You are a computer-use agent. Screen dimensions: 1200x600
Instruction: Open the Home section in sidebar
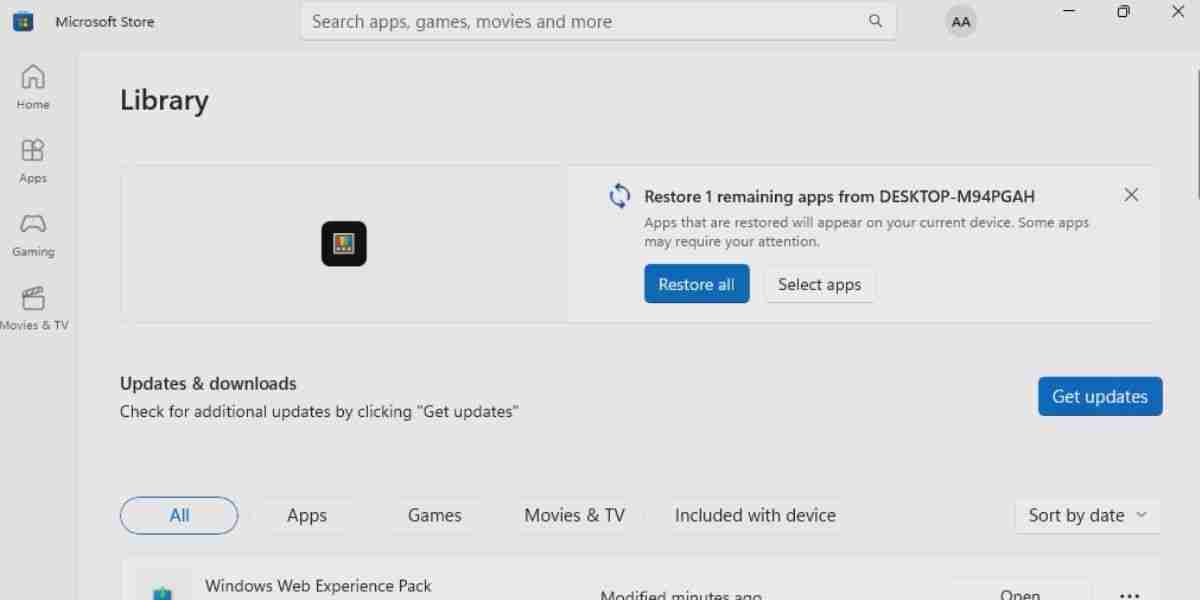click(x=33, y=85)
